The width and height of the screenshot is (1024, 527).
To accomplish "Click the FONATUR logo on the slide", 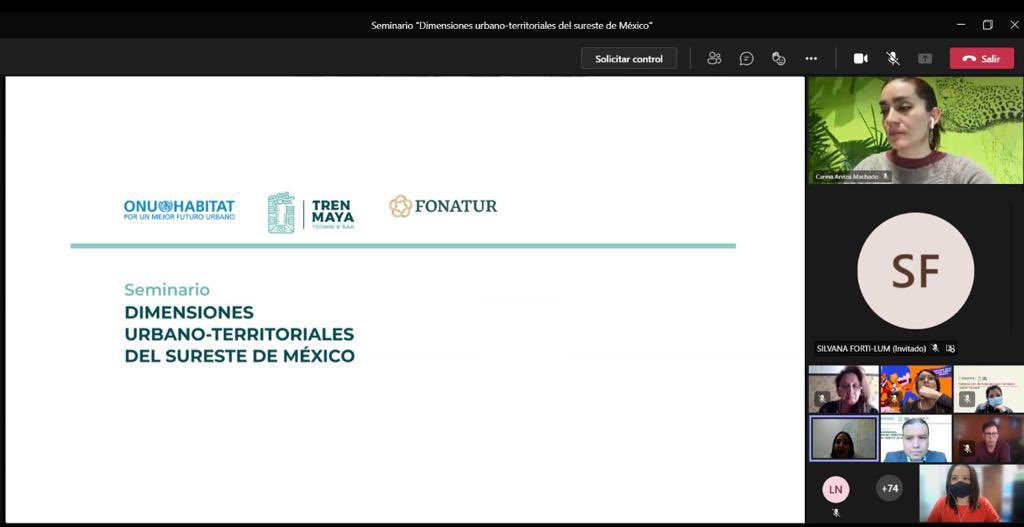I will (x=443, y=206).
